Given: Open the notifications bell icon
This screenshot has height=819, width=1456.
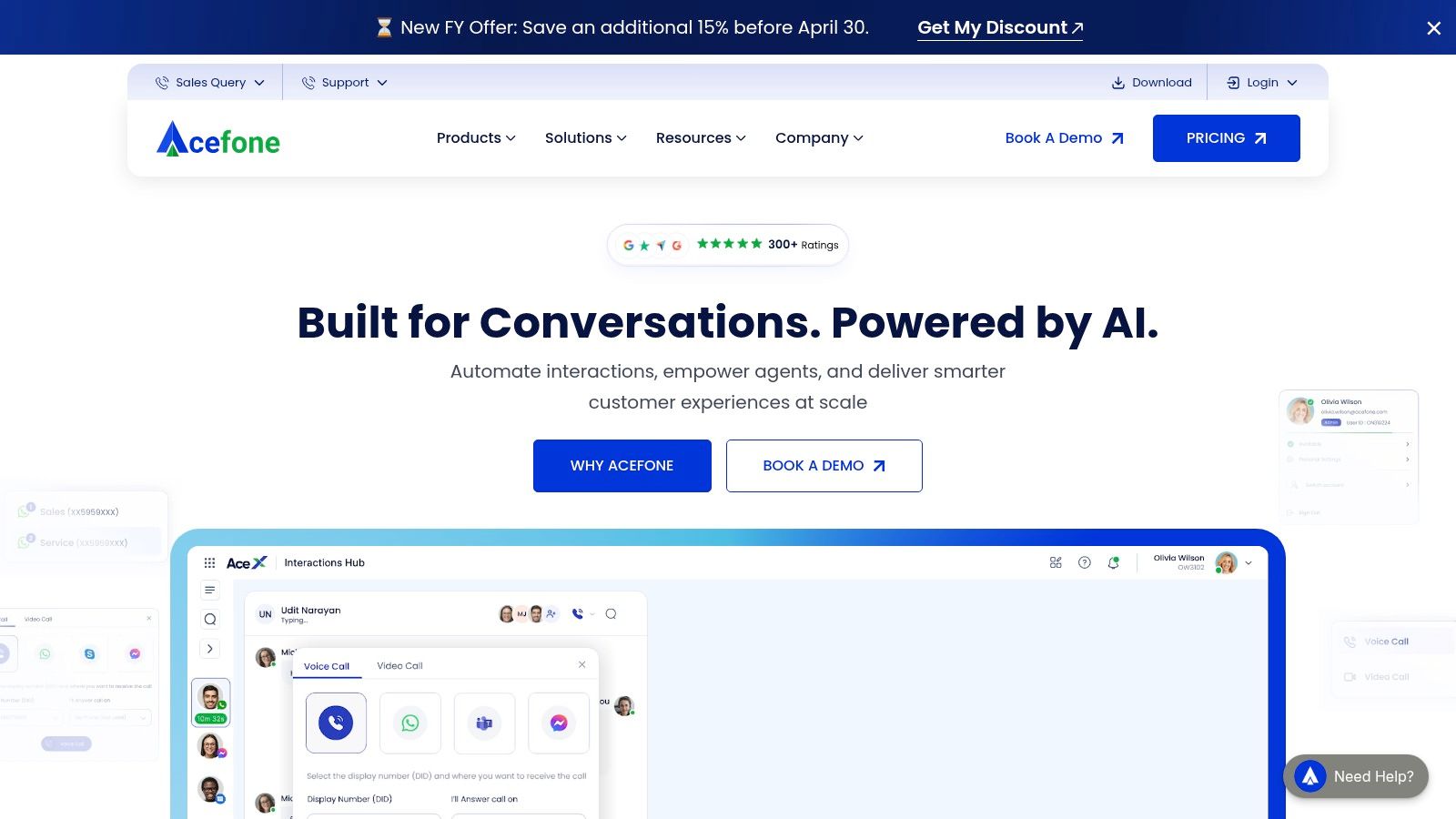Looking at the screenshot, I should pos(1113,562).
